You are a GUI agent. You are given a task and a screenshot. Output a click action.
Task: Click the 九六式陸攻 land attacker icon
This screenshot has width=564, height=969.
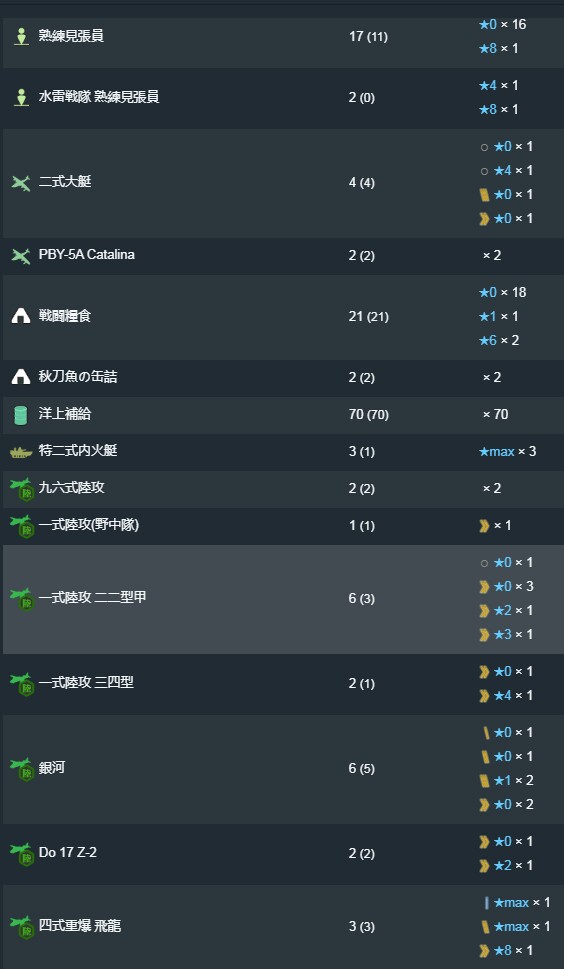tap(22, 489)
